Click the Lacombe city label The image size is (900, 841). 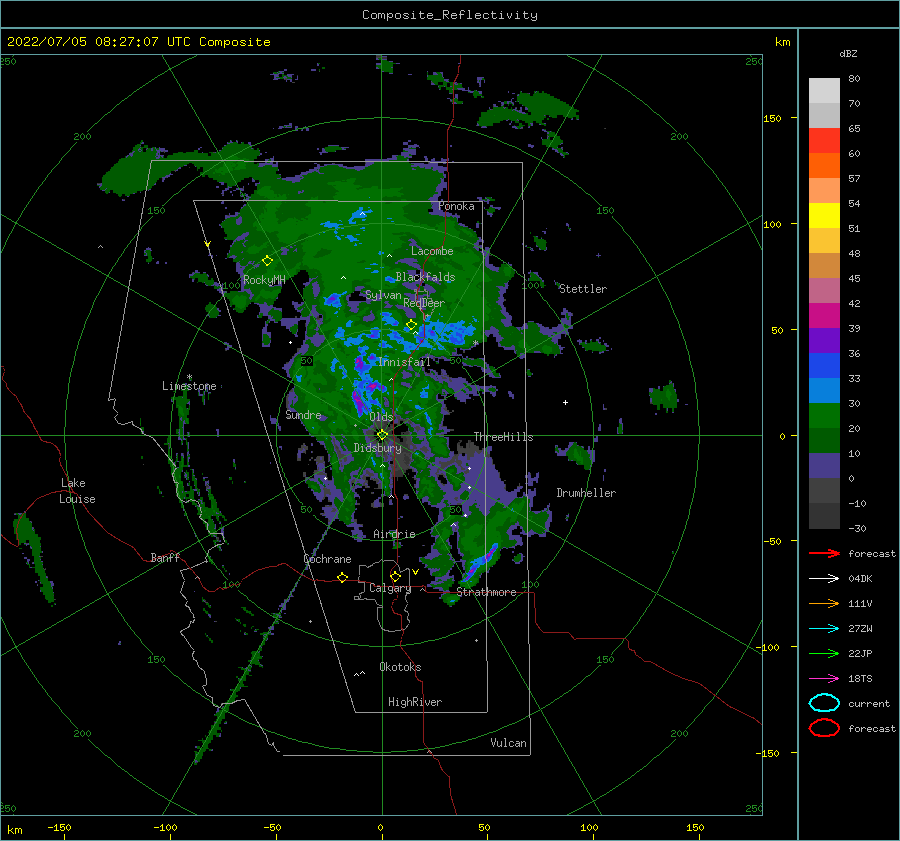click(x=432, y=251)
